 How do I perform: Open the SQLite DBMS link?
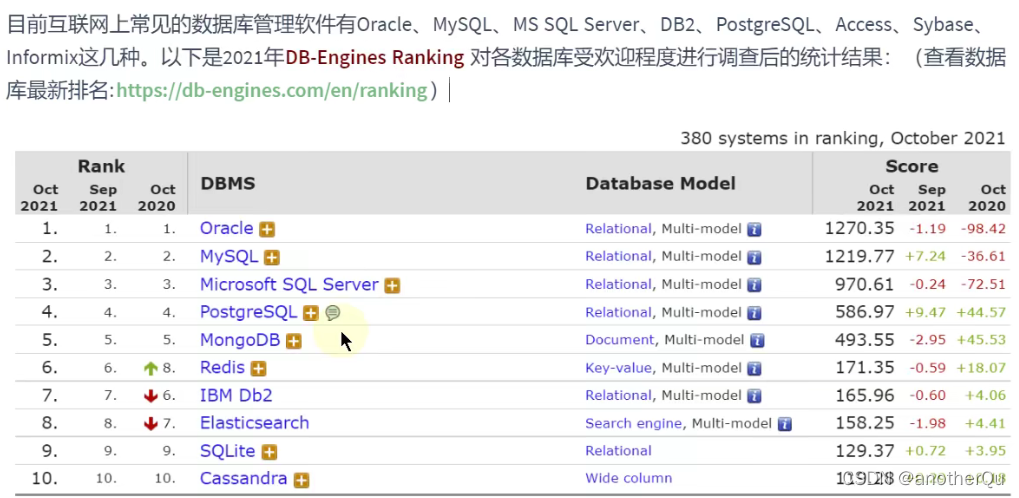(228, 451)
